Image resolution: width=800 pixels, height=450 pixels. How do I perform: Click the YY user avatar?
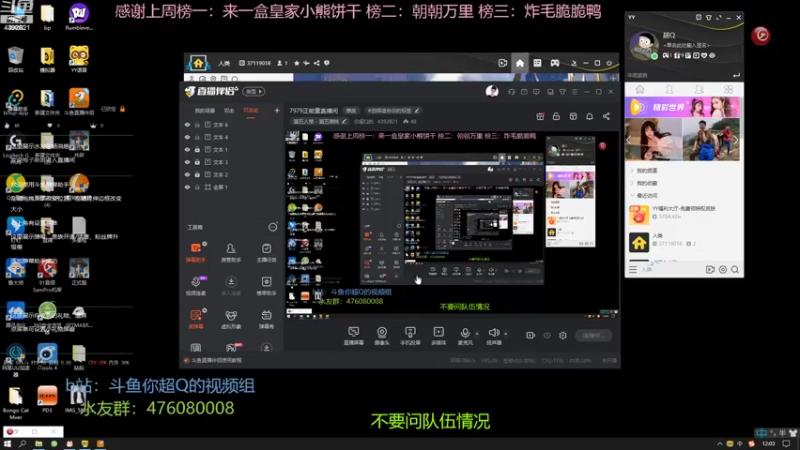(643, 45)
